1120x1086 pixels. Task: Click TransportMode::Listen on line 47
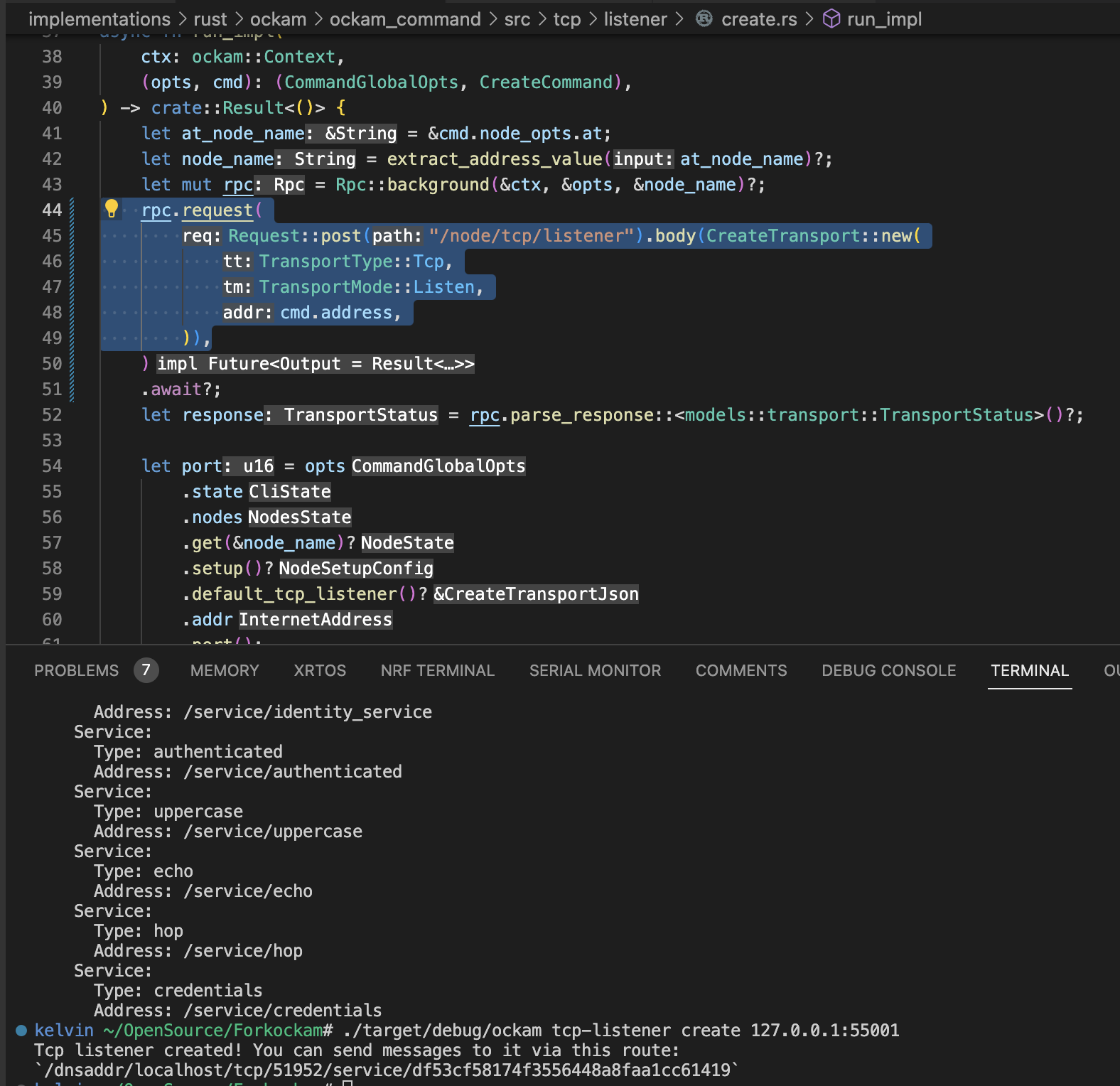tap(367, 286)
